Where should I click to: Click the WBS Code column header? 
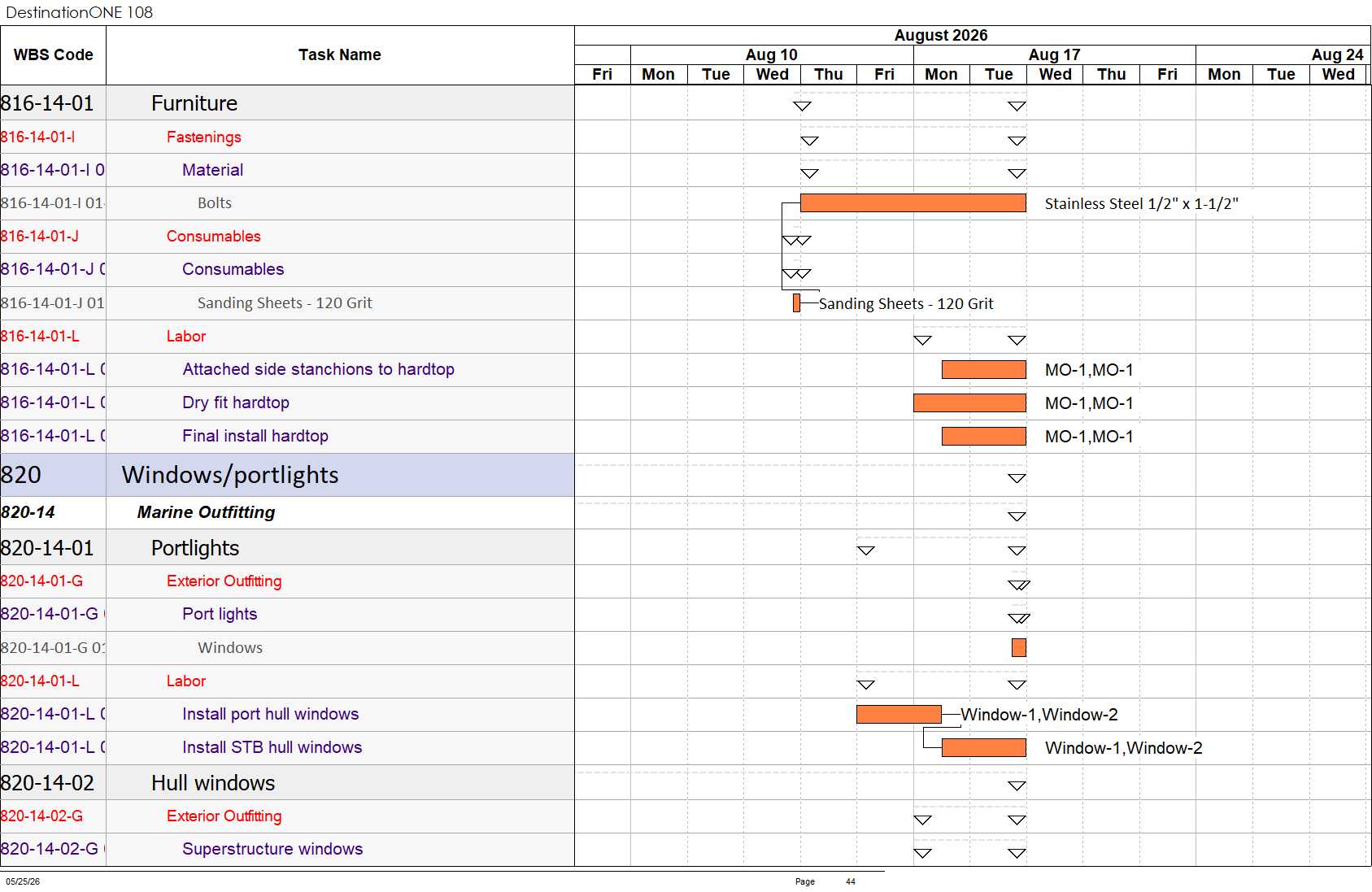(x=53, y=54)
